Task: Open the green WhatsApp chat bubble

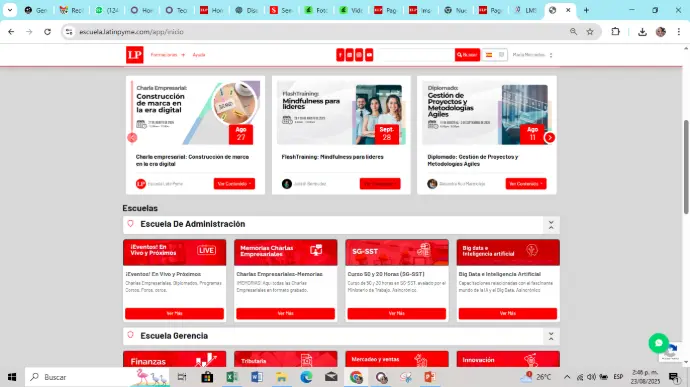Action: pyautogui.click(x=658, y=343)
